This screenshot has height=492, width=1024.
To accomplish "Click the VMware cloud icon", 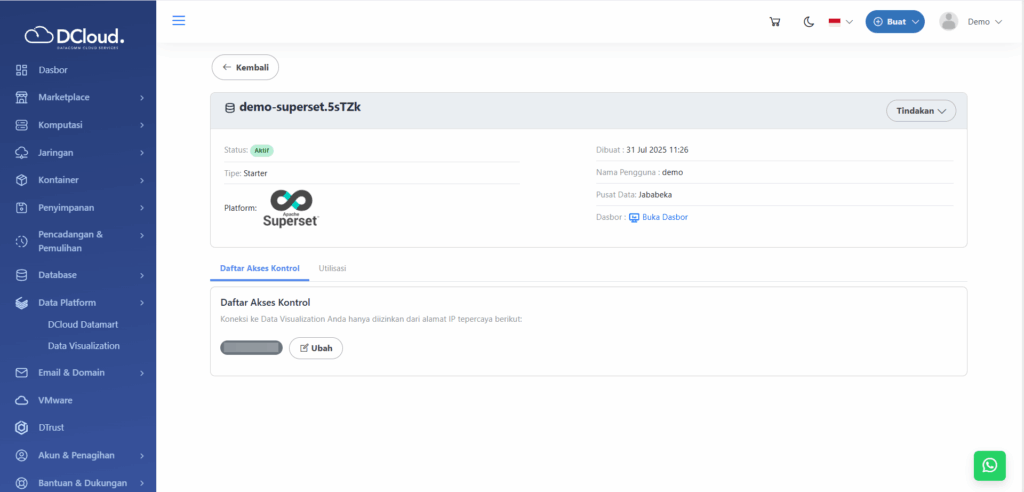I will [21, 400].
